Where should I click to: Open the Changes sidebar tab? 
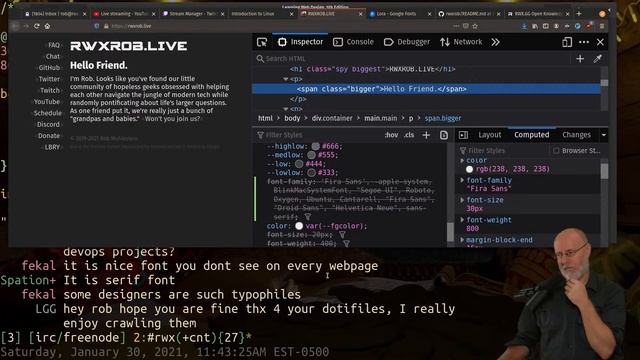click(x=576, y=135)
